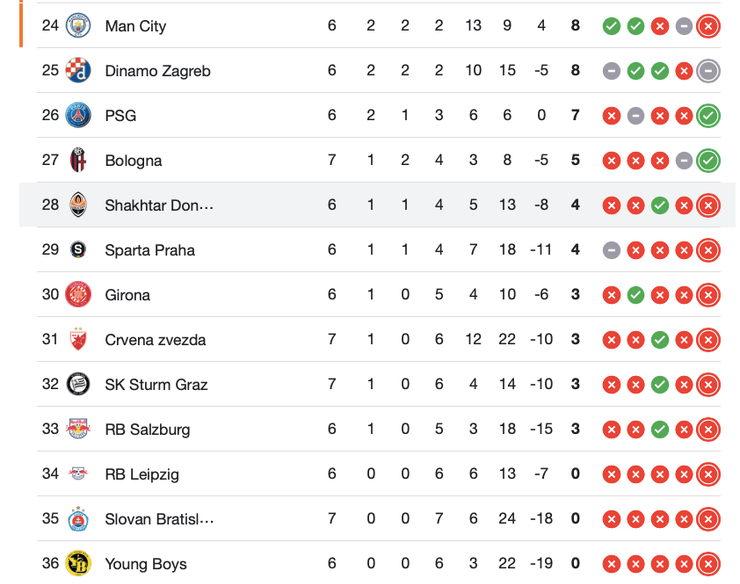This screenshot has width=740, height=584.
Task: Click the Dinamo Zagreb club crest
Action: pyautogui.click(x=78, y=71)
